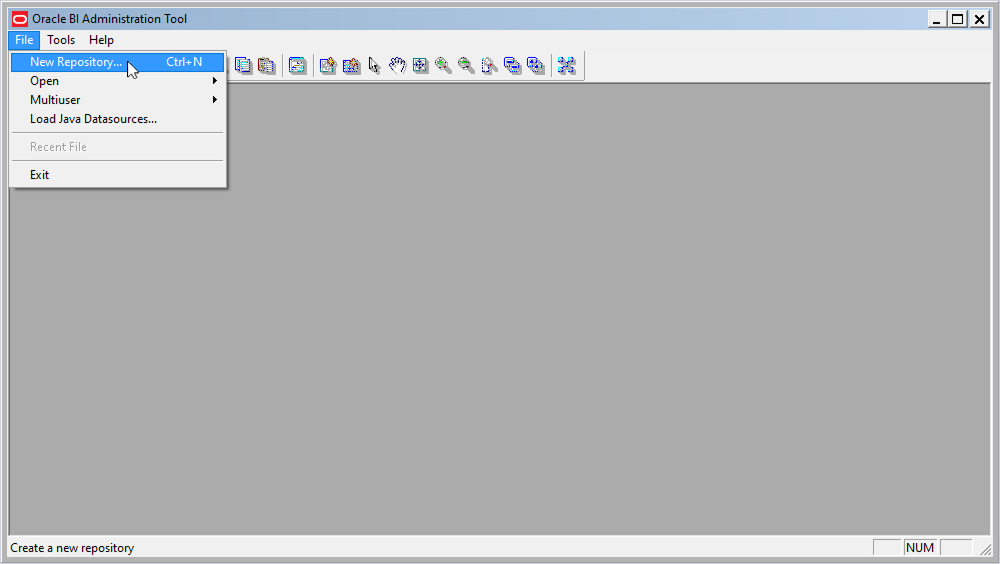Image resolution: width=1000 pixels, height=564 pixels.
Task: Click the Copy toolbar icon
Action: (243, 65)
